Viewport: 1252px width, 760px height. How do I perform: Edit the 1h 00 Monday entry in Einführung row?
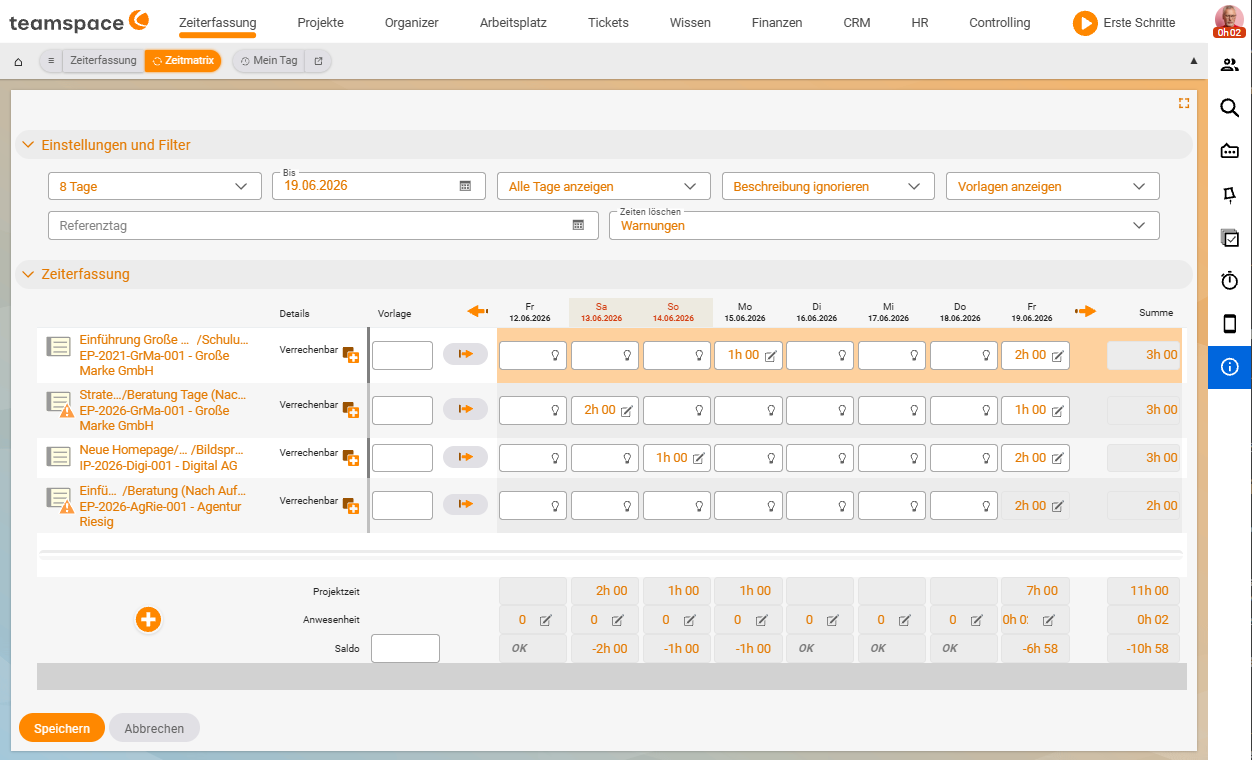click(x=770, y=355)
